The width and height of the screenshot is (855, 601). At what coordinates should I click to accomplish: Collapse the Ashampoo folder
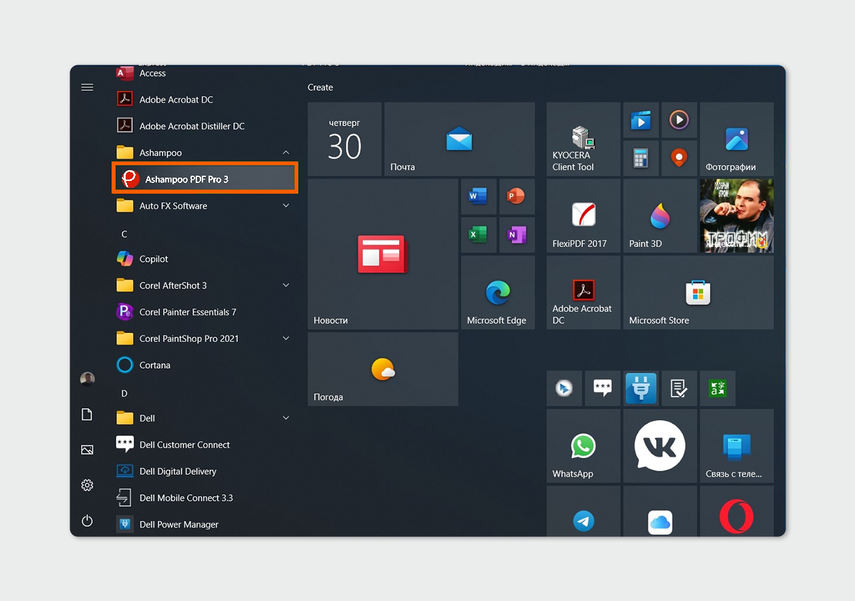coord(286,153)
